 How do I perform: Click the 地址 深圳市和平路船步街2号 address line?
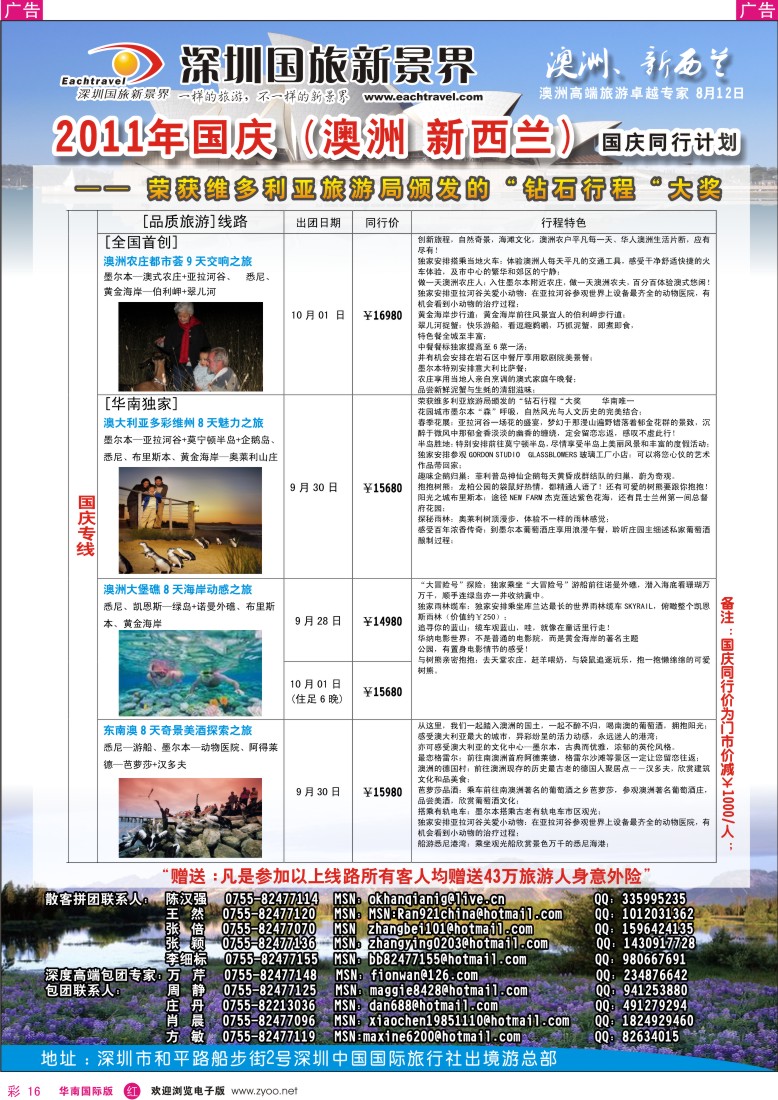(298, 1059)
